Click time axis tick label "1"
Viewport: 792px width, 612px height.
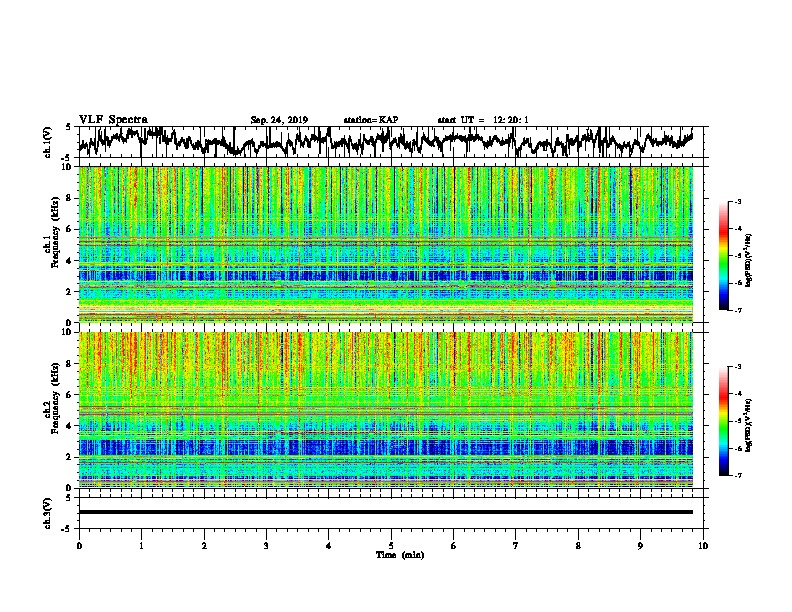point(141,546)
